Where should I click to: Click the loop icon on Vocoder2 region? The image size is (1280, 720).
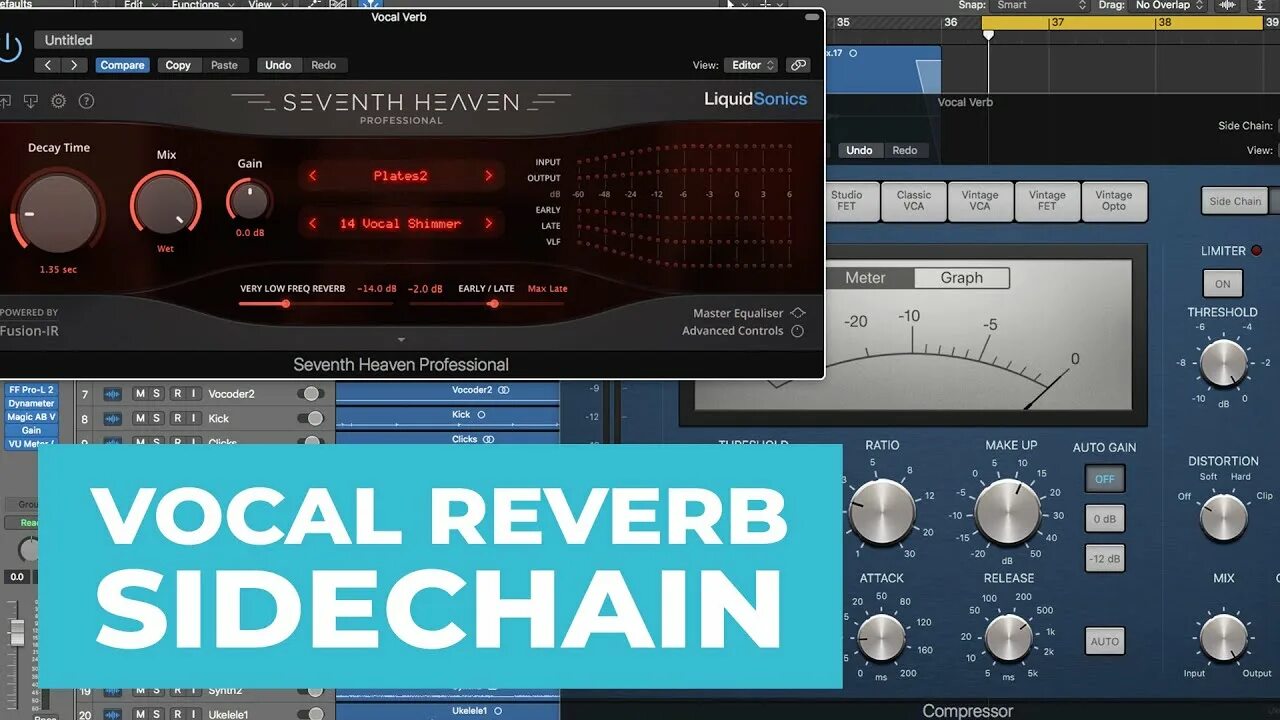pyautogui.click(x=503, y=390)
